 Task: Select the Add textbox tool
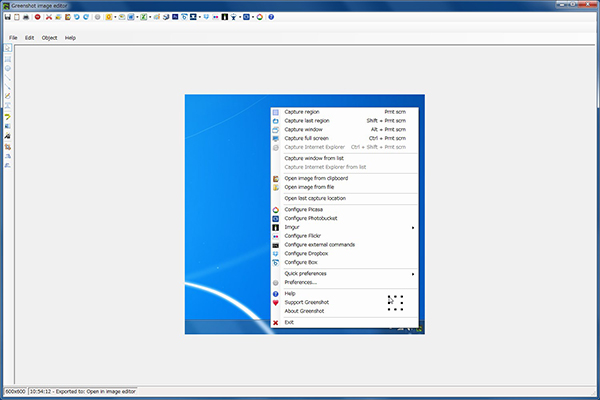[8, 105]
